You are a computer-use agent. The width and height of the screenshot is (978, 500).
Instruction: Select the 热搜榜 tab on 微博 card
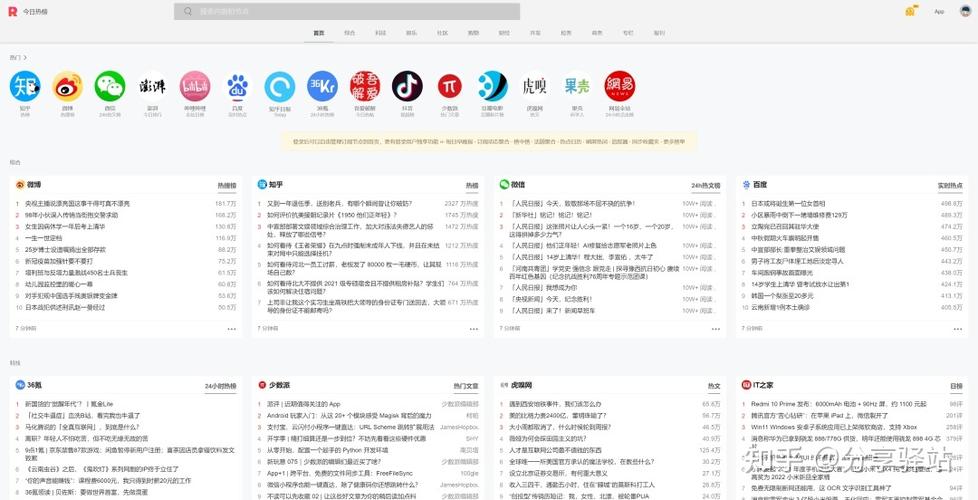click(226, 186)
